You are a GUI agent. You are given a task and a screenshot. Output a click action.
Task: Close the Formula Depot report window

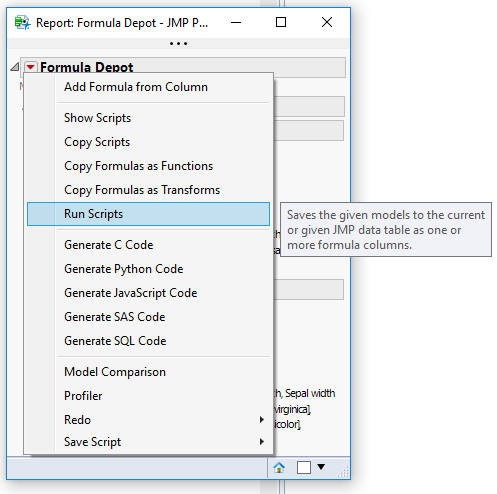[x=327, y=22]
